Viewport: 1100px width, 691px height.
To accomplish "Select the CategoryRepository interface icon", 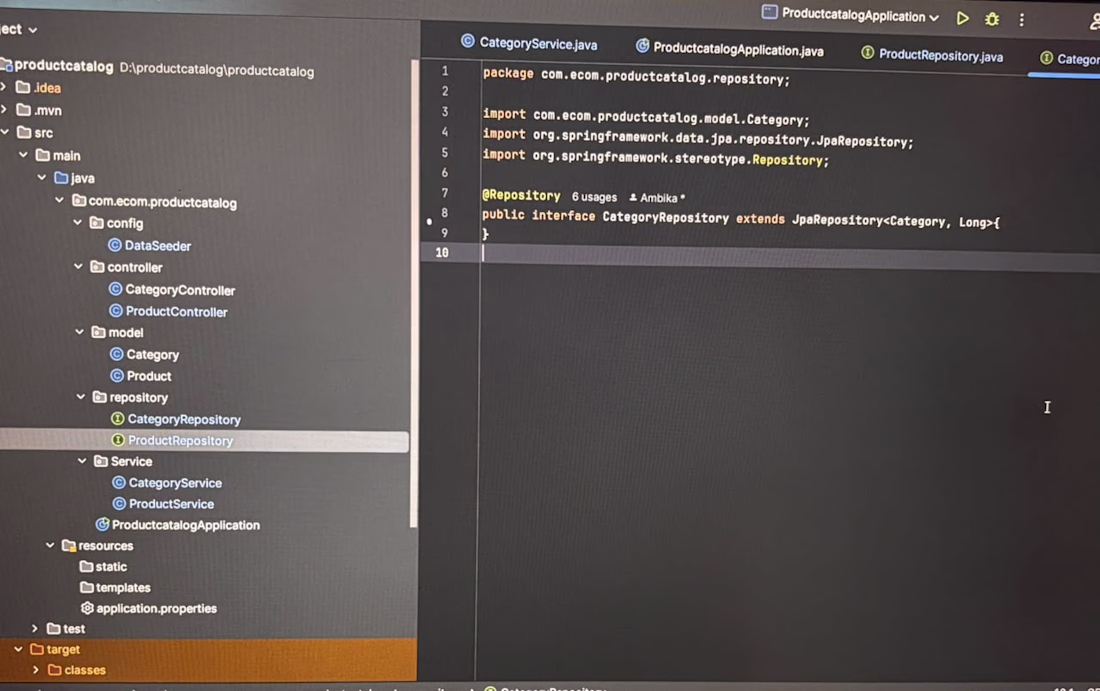I will coord(118,419).
